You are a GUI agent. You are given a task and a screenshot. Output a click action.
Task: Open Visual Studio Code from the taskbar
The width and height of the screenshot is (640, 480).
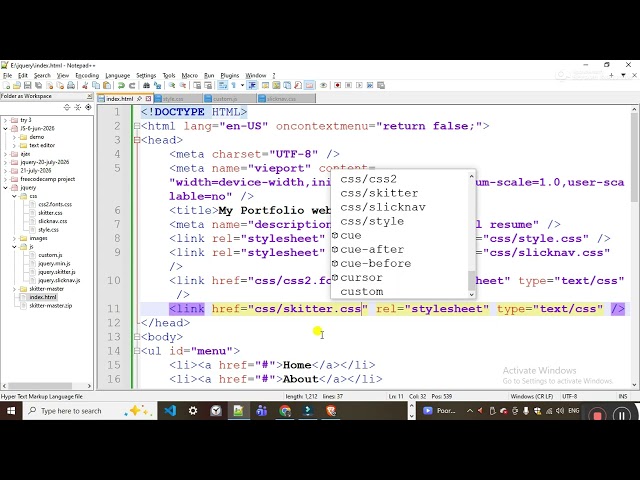170,411
